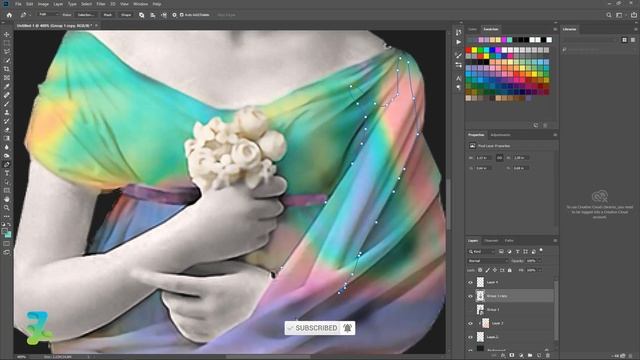Viewport: 640px width, 360px height.
Task: Open the Normal blend mode dropdown
Action: point(487,261)
